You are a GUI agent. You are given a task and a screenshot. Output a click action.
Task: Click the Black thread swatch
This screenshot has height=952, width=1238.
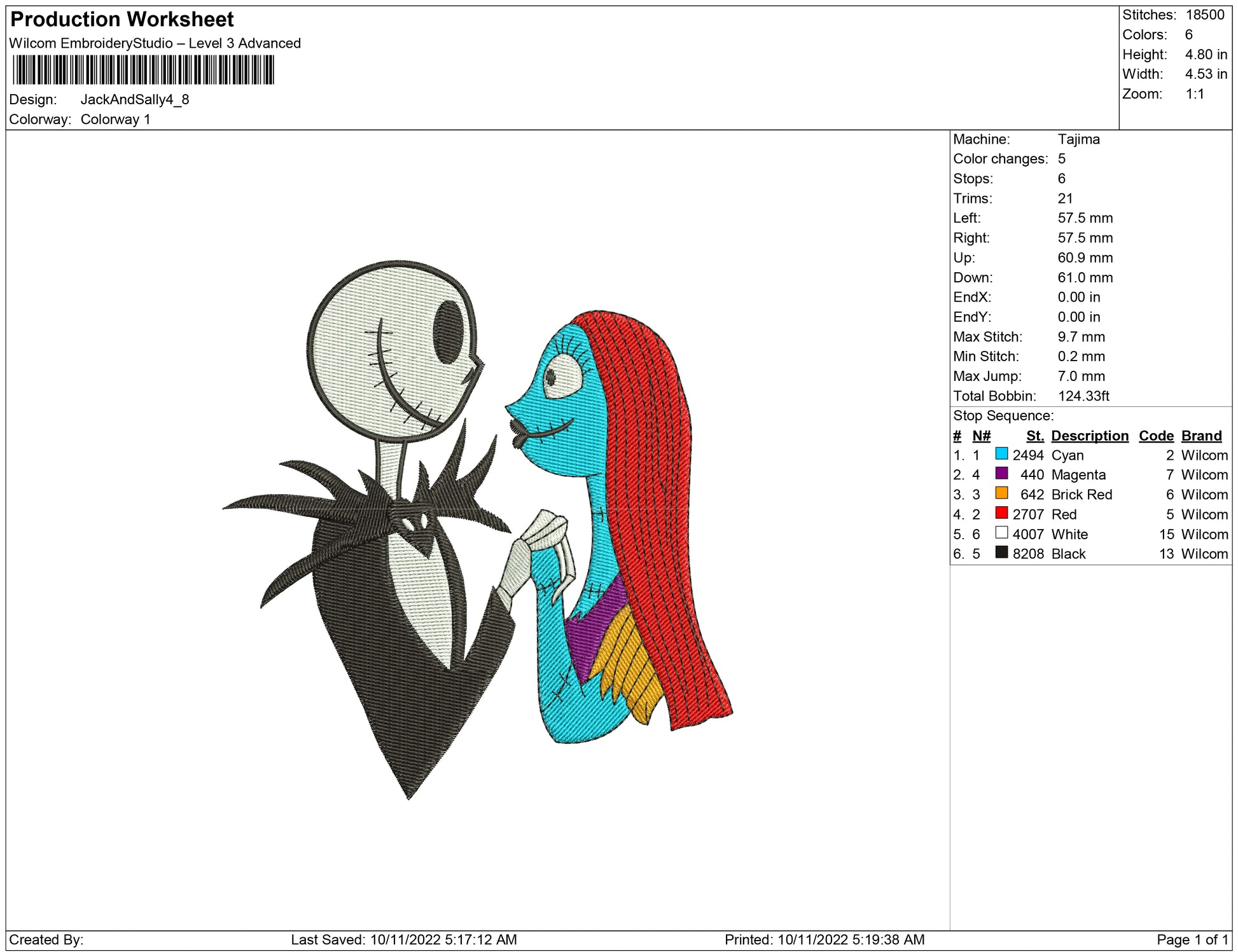1001,553
